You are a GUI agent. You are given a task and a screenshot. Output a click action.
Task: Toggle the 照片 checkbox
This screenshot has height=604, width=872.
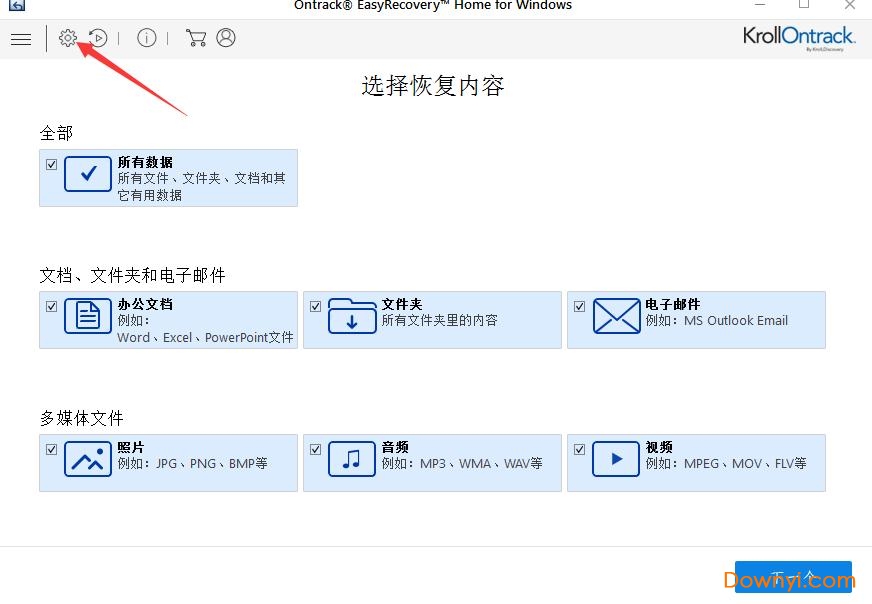pyautogui.click(x=51, y=449)
